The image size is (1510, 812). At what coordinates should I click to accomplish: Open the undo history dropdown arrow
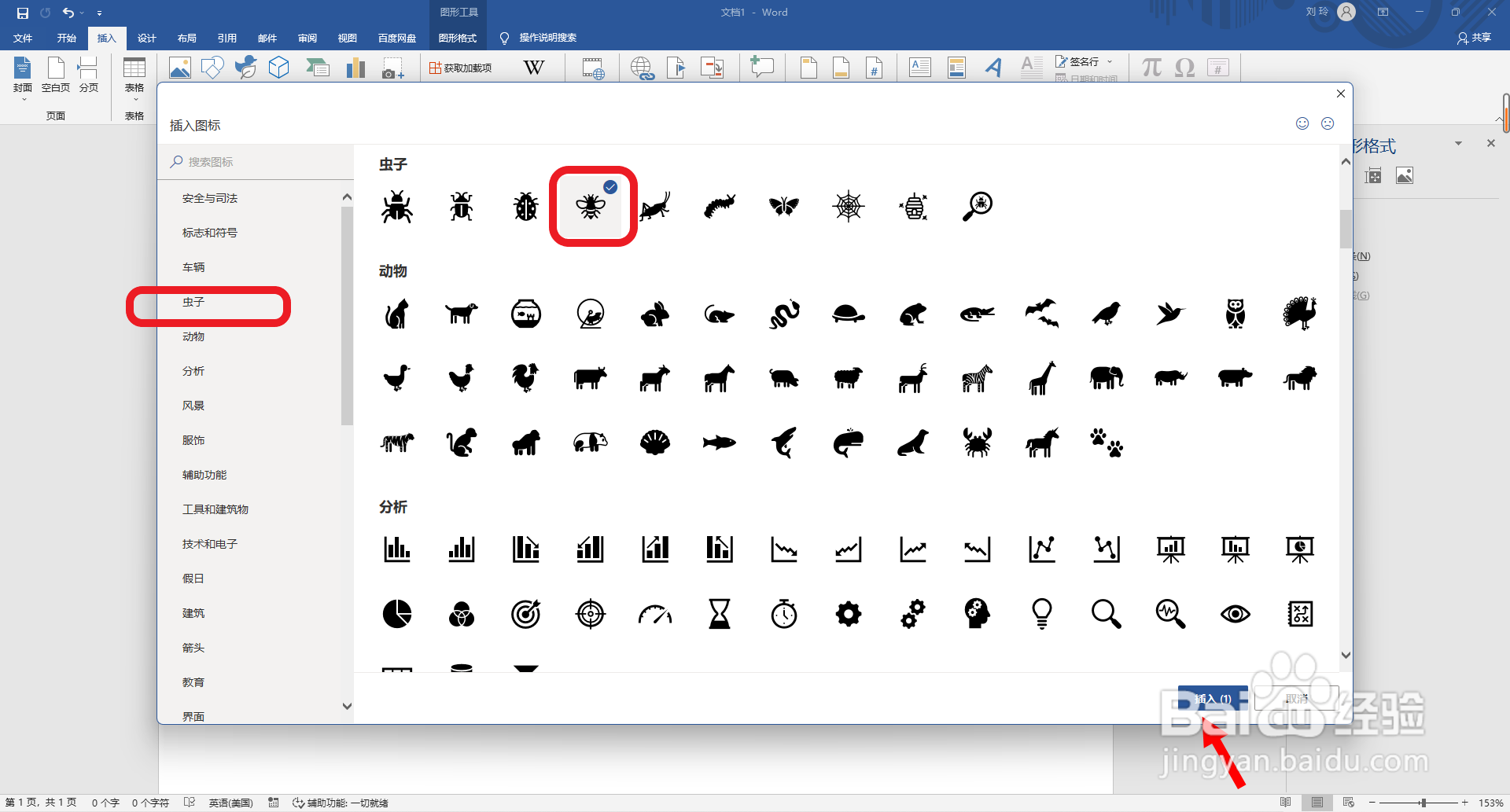(x=82, y=13)
